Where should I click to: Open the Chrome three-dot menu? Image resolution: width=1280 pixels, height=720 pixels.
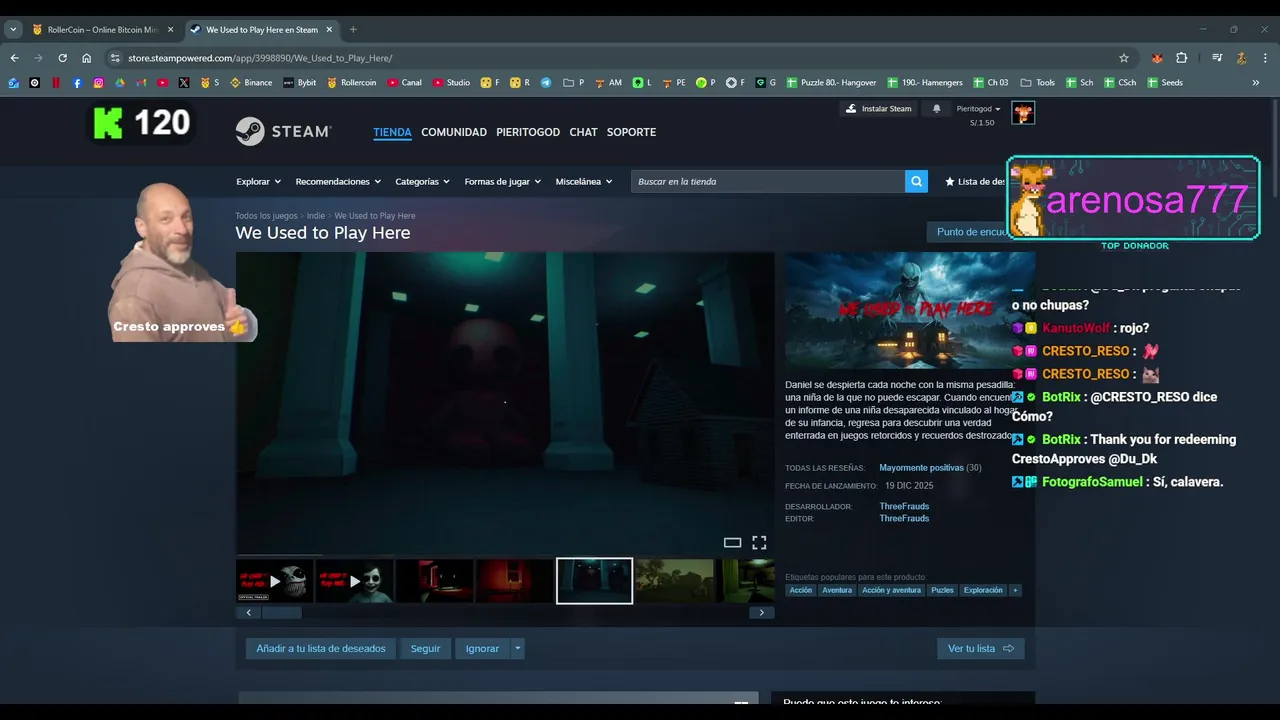coord(1265,58)
